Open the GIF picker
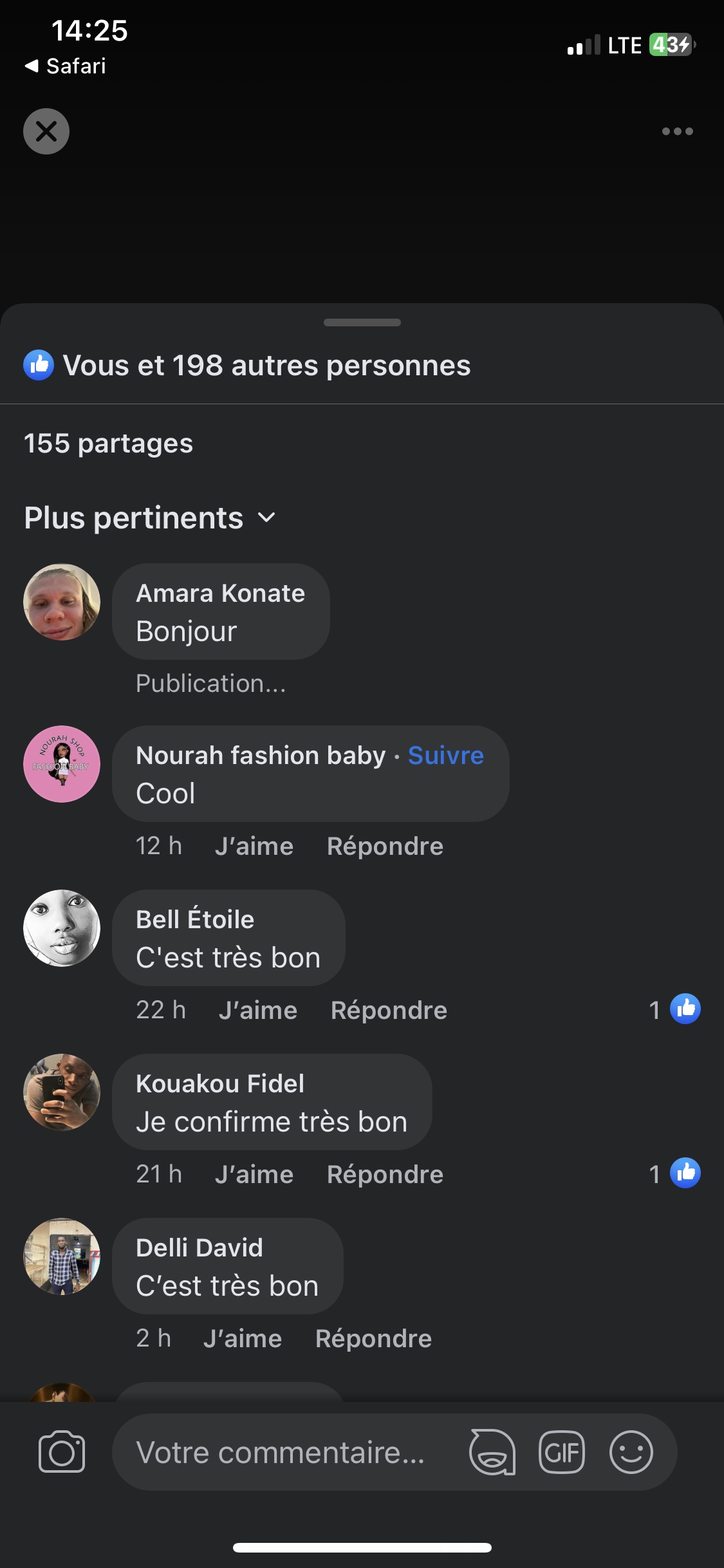This screenshot has width=724, height=1568. pos(561,1452)
